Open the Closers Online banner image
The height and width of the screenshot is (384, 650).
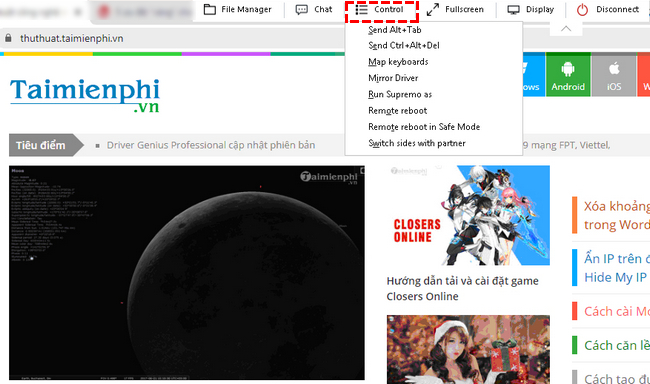pos(468,215)
